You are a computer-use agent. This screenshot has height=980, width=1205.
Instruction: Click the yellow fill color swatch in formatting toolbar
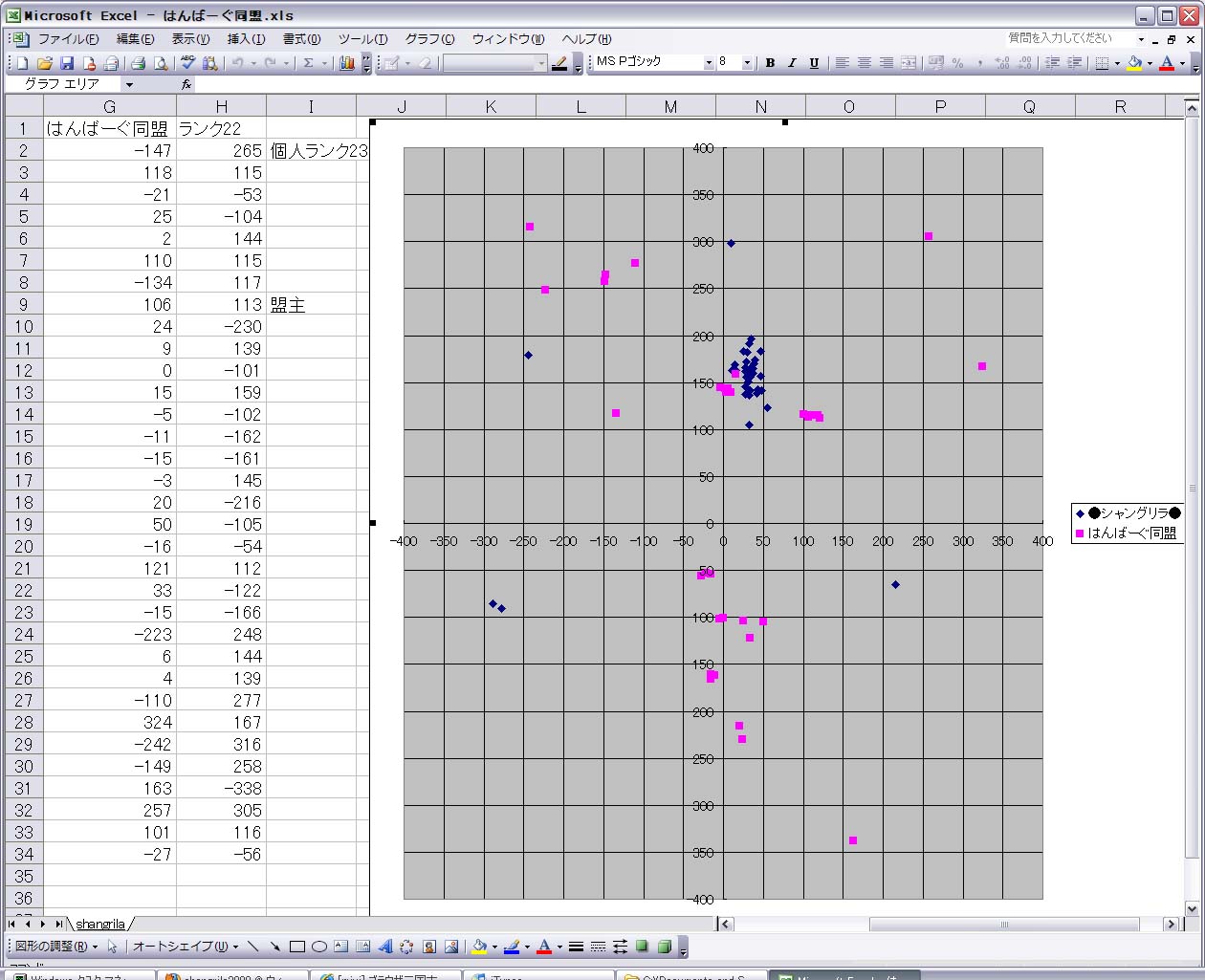tap(1134, 63)
